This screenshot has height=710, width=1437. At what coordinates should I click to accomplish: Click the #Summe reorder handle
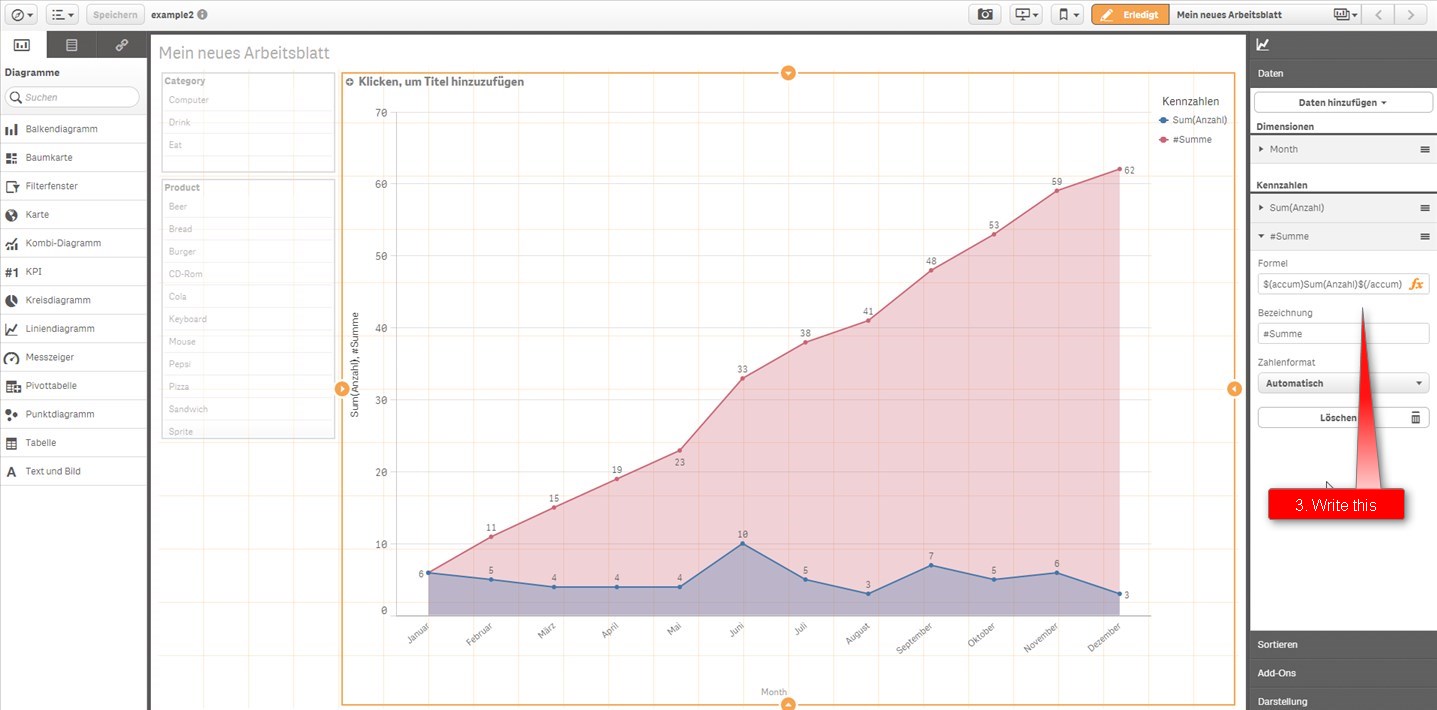click(1425, 236)
